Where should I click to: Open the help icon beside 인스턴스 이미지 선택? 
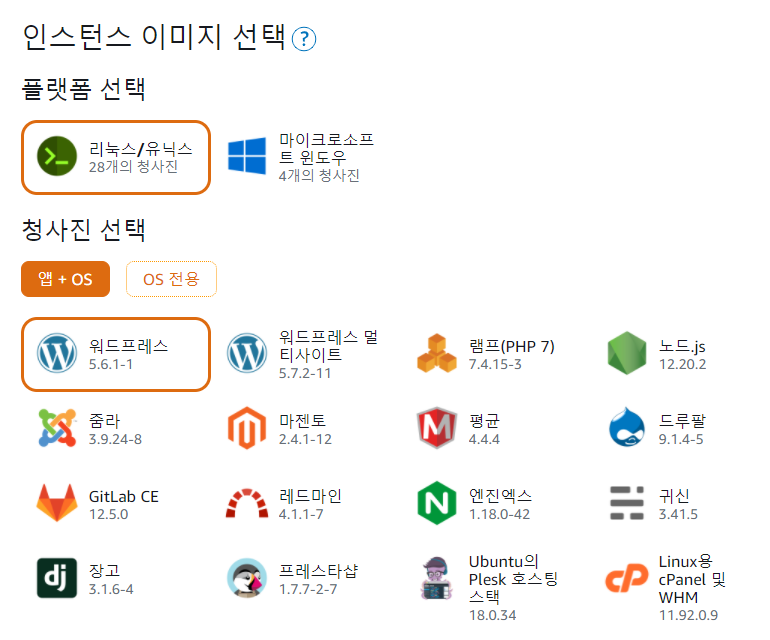[x=304, y=39]
